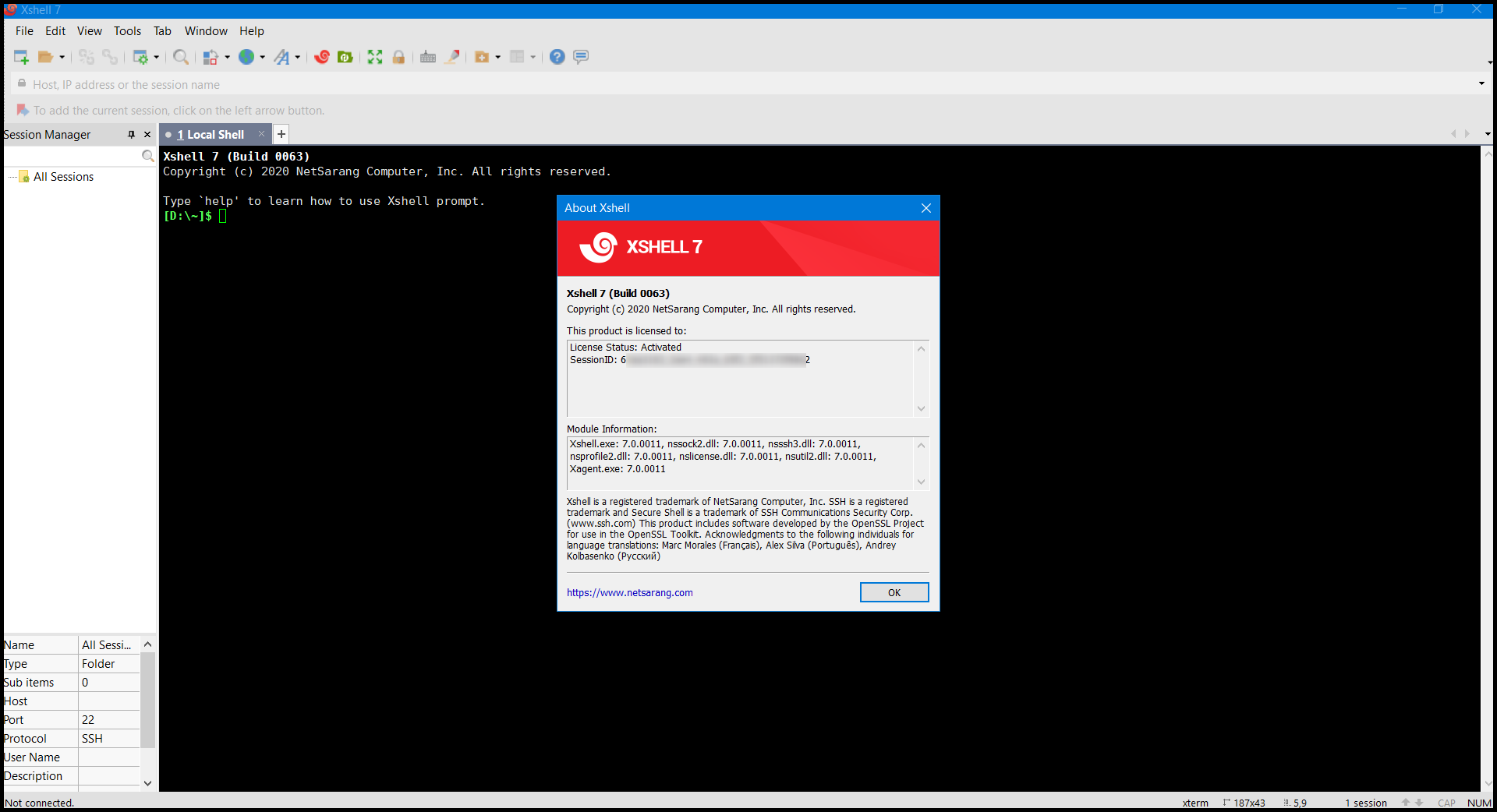1497x812 pixels.
Task: Click the Highlight marker icon
Action: point(451,57)
